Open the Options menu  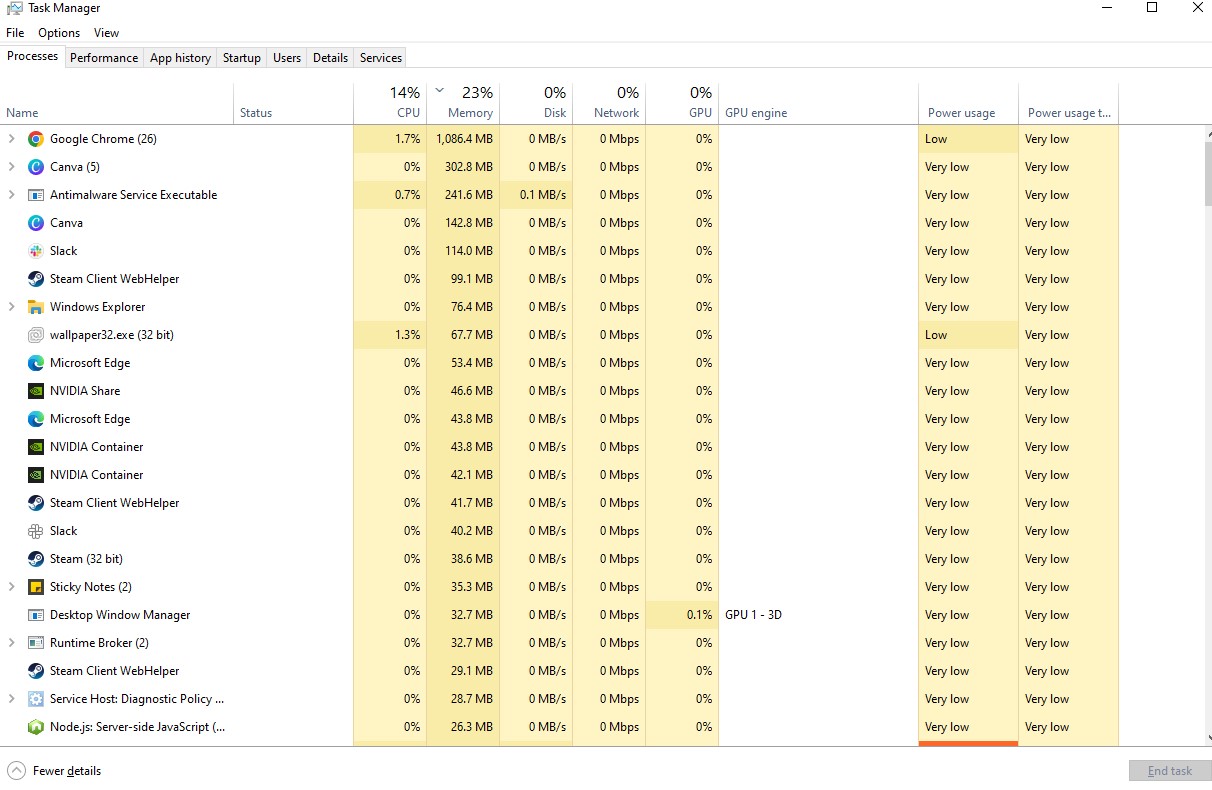pos(59,33)
